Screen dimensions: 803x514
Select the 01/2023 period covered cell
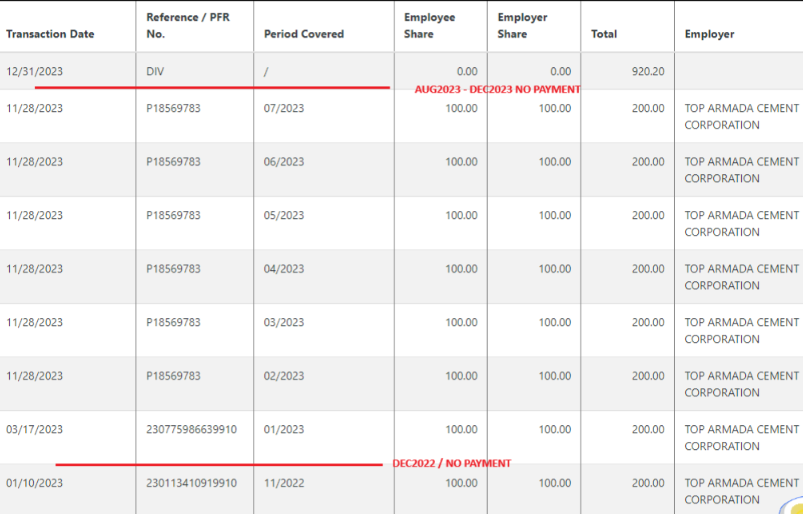pyautogui.click(x=284, y=429)
